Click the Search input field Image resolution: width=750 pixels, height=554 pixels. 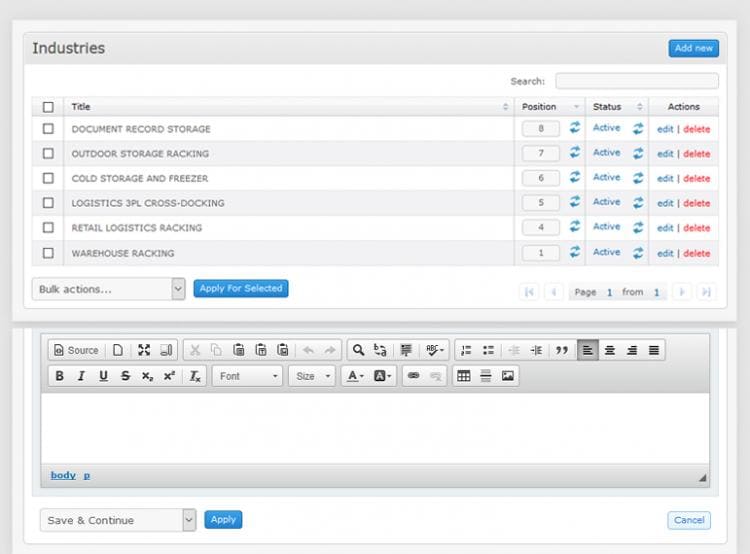[637, 81]
